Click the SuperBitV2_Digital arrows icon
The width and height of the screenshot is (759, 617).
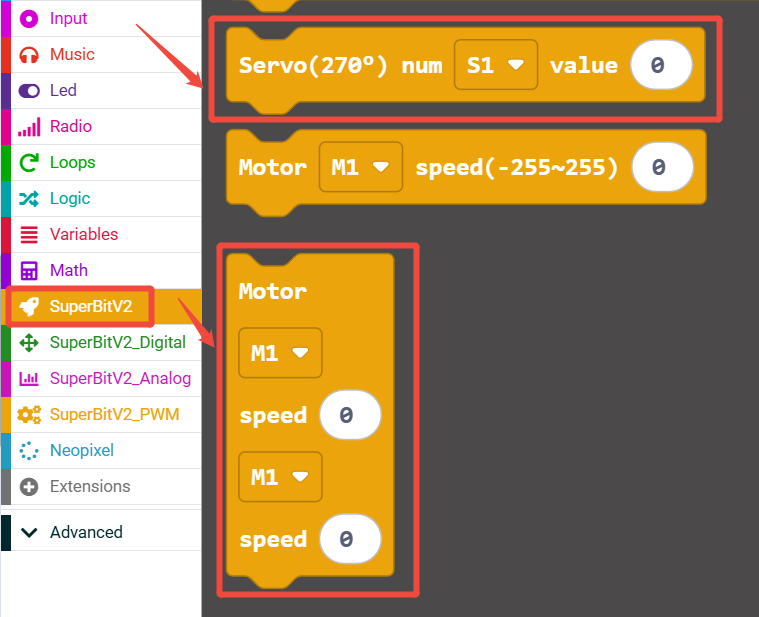click(x=29, y=343)
